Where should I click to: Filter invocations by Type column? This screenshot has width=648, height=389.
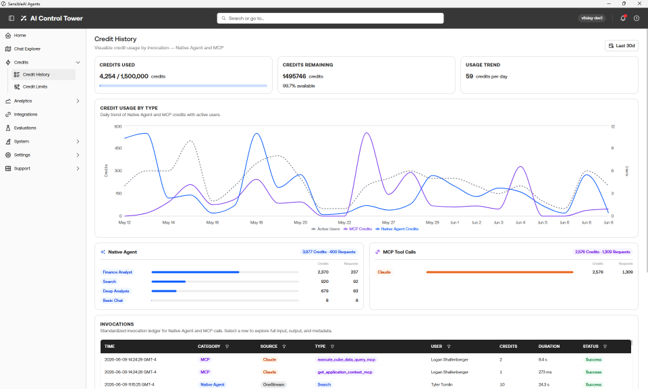pos(332,346)
